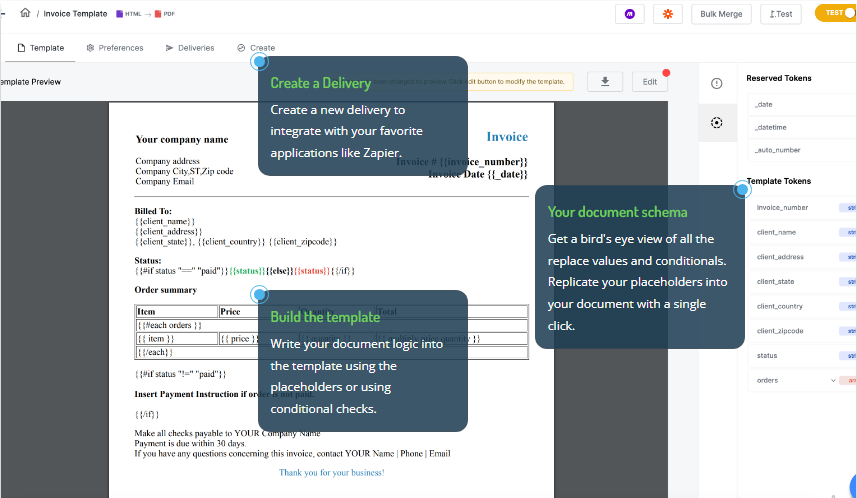Open the Deliveries tab

[x=190, y=48]
